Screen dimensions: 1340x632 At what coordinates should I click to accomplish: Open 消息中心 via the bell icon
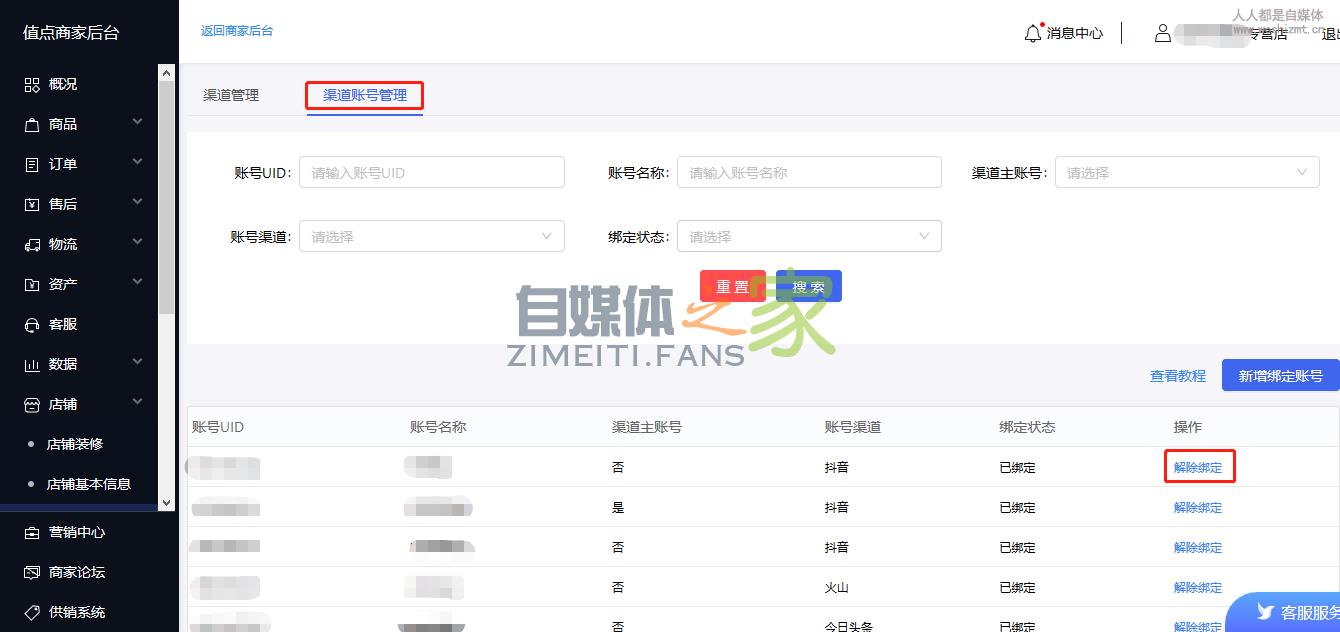click(x=1033, y=33)
